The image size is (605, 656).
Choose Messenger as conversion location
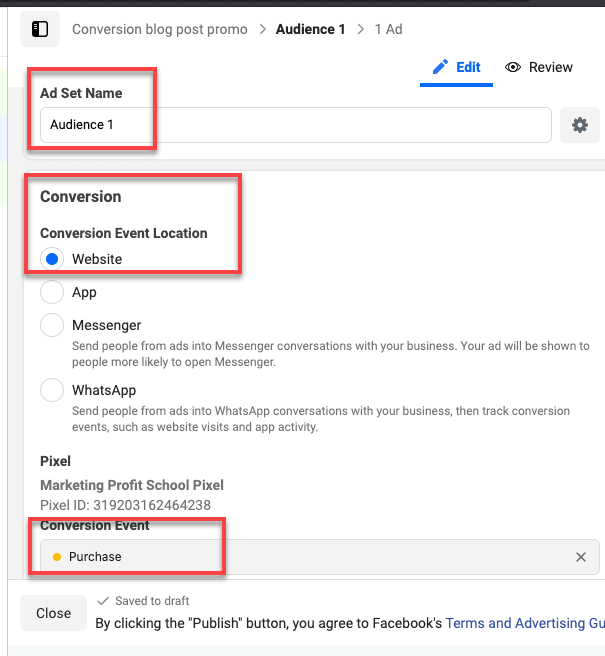click(52, 325)
